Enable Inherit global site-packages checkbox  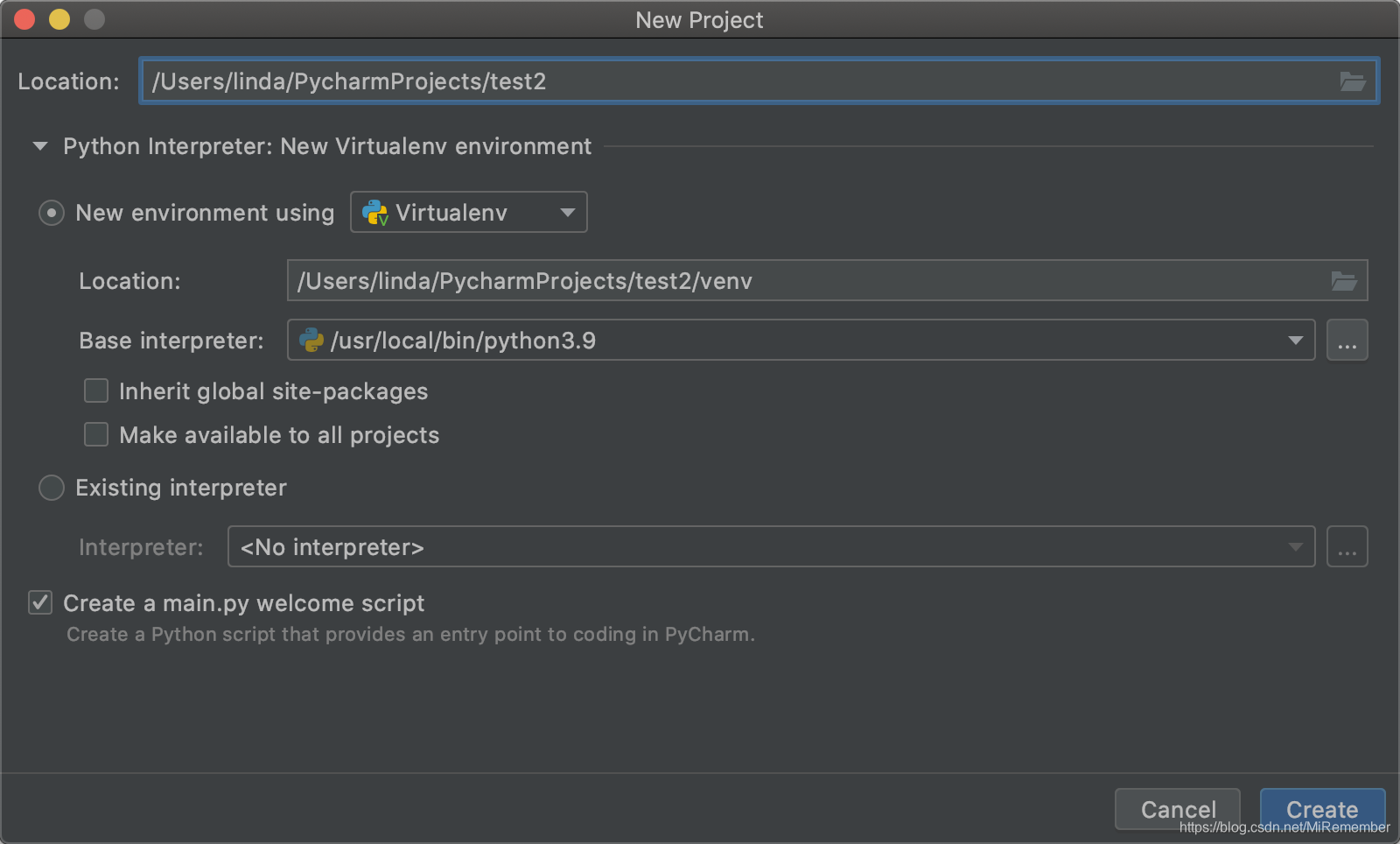[x=96, y=390]
